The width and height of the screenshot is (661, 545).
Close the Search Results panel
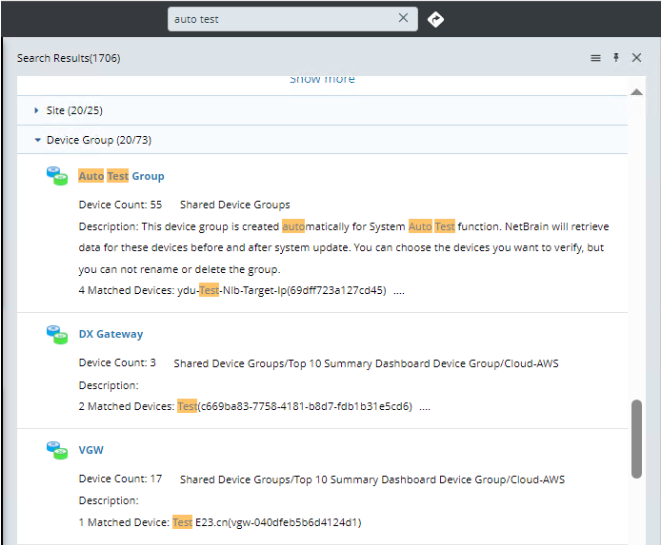pos(637,58)
